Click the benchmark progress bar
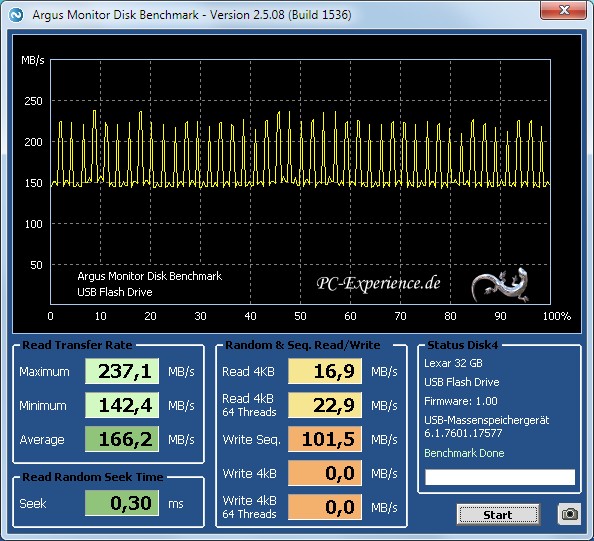Viewport: 594px width, 541px height. [500, 477]
